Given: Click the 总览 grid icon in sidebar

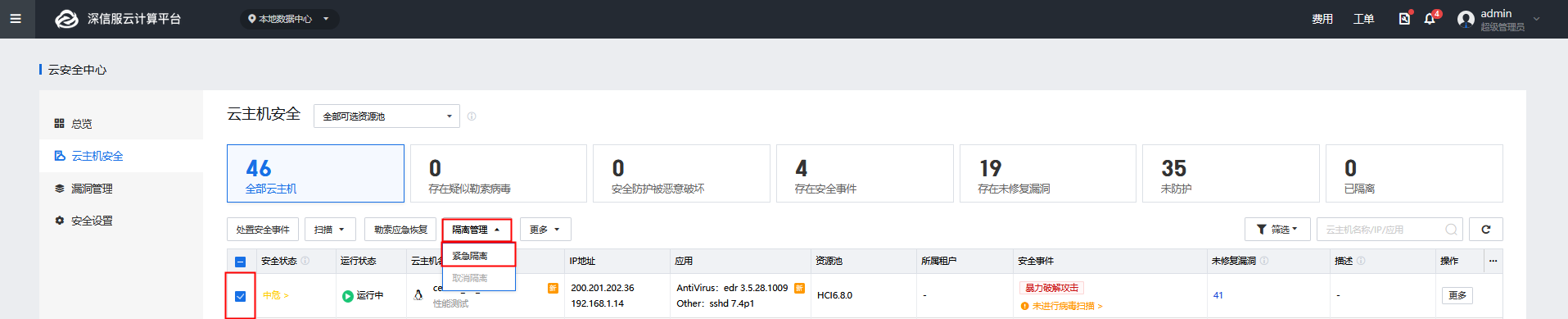Looking at the screenshot, I should pos(59,123).
